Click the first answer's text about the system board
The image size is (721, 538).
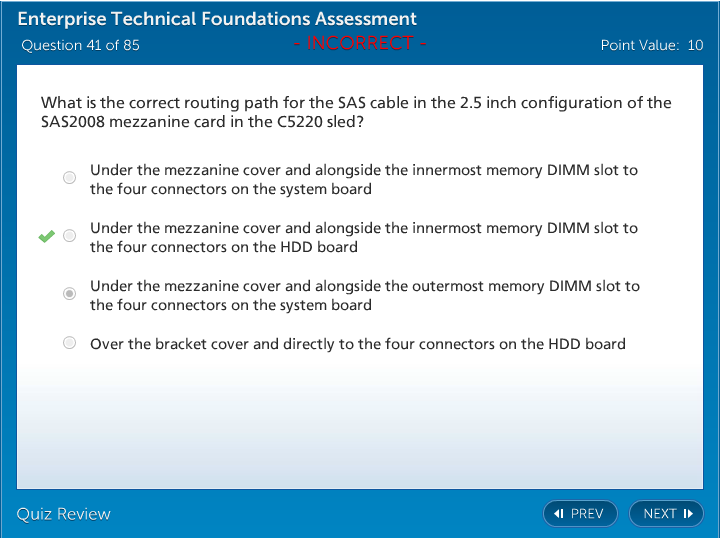tap(363, 179)
